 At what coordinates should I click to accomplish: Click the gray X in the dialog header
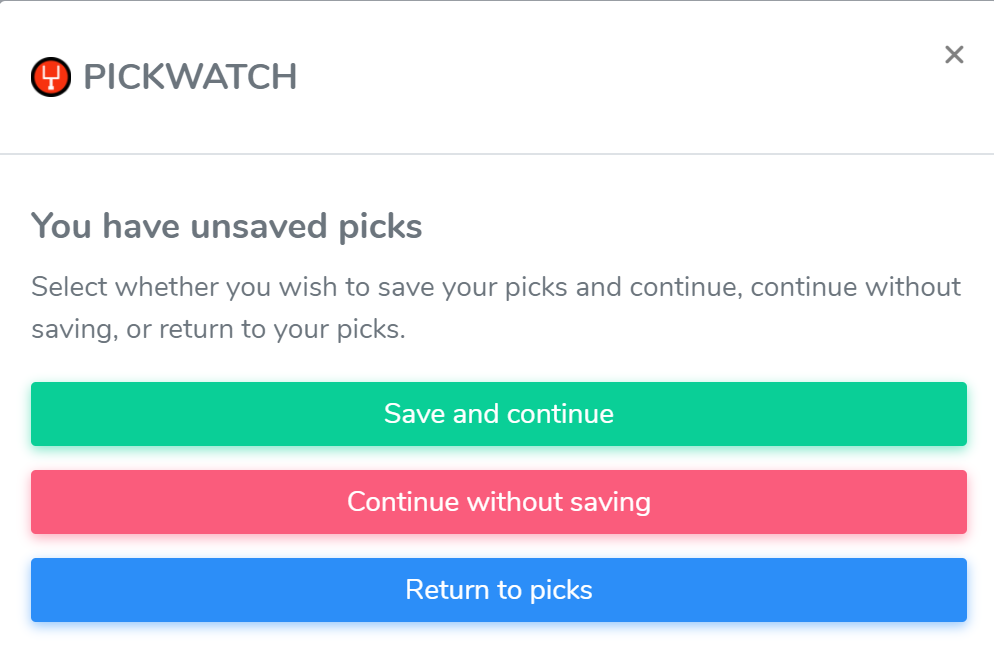tap(954, 55)
